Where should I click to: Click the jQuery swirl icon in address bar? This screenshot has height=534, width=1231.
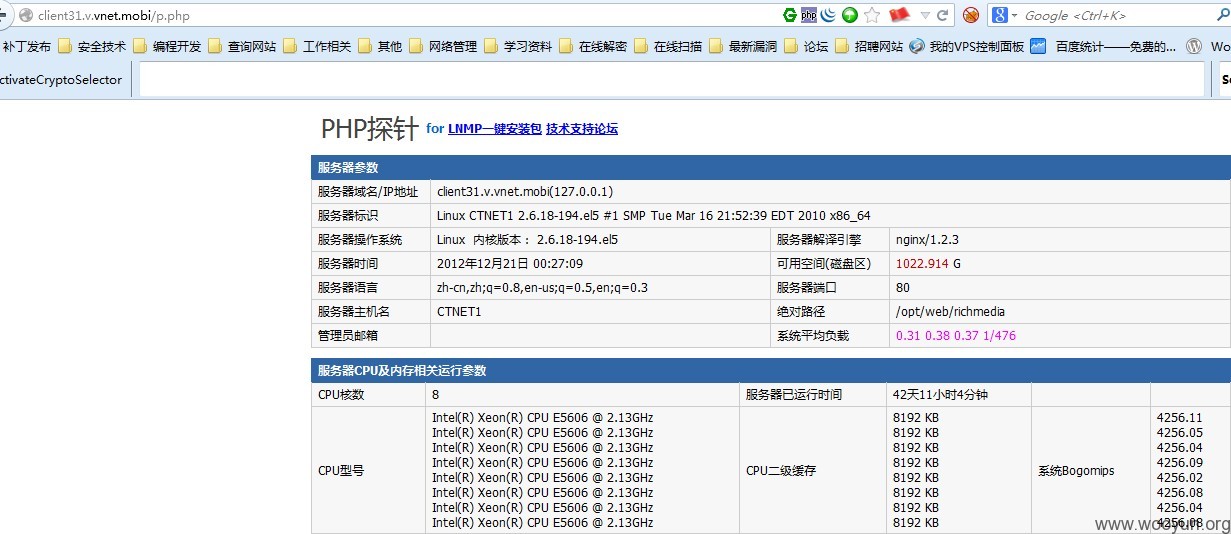click(829, 15)
